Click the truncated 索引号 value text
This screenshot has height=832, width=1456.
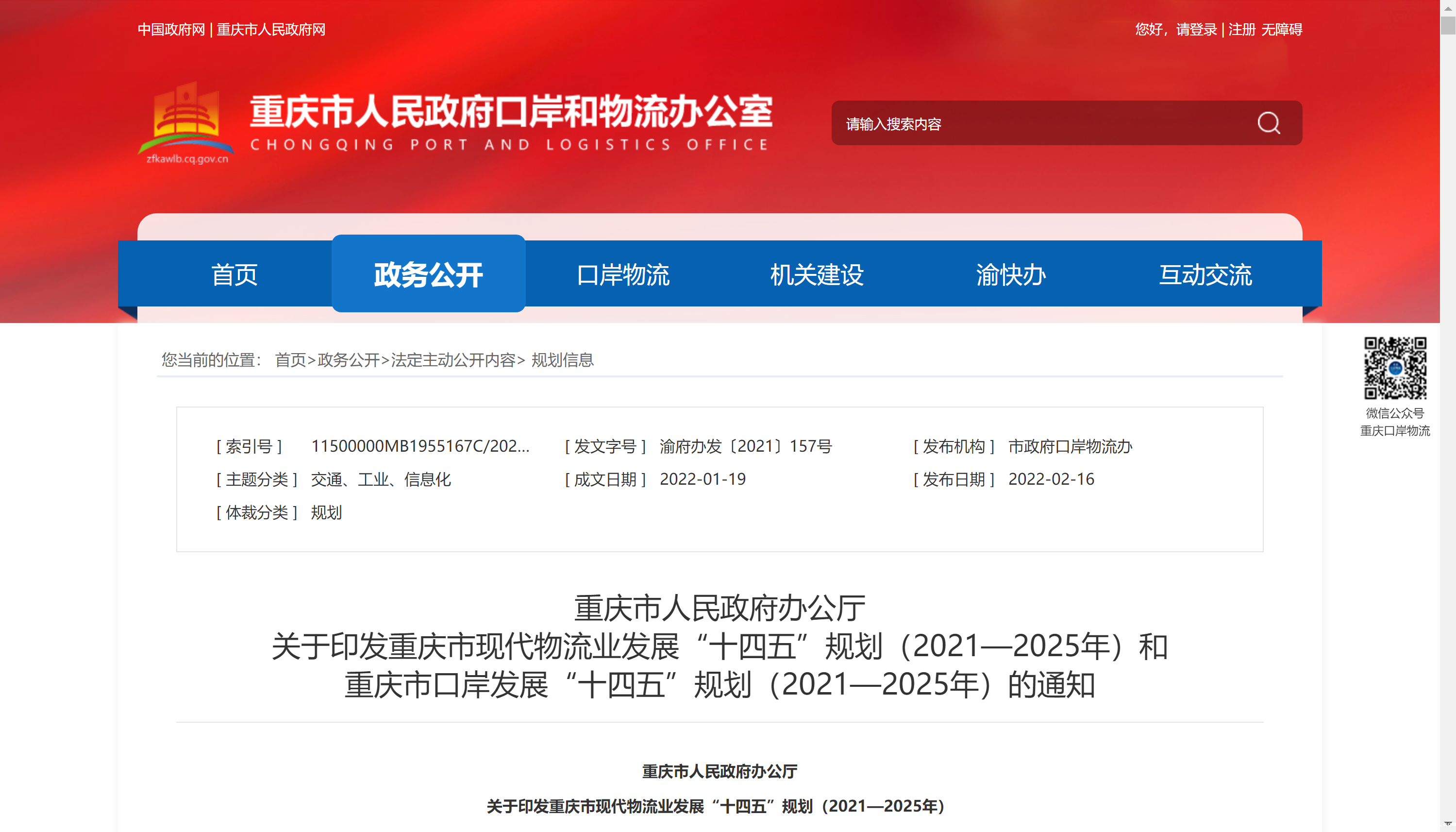[x=420, y=446]
